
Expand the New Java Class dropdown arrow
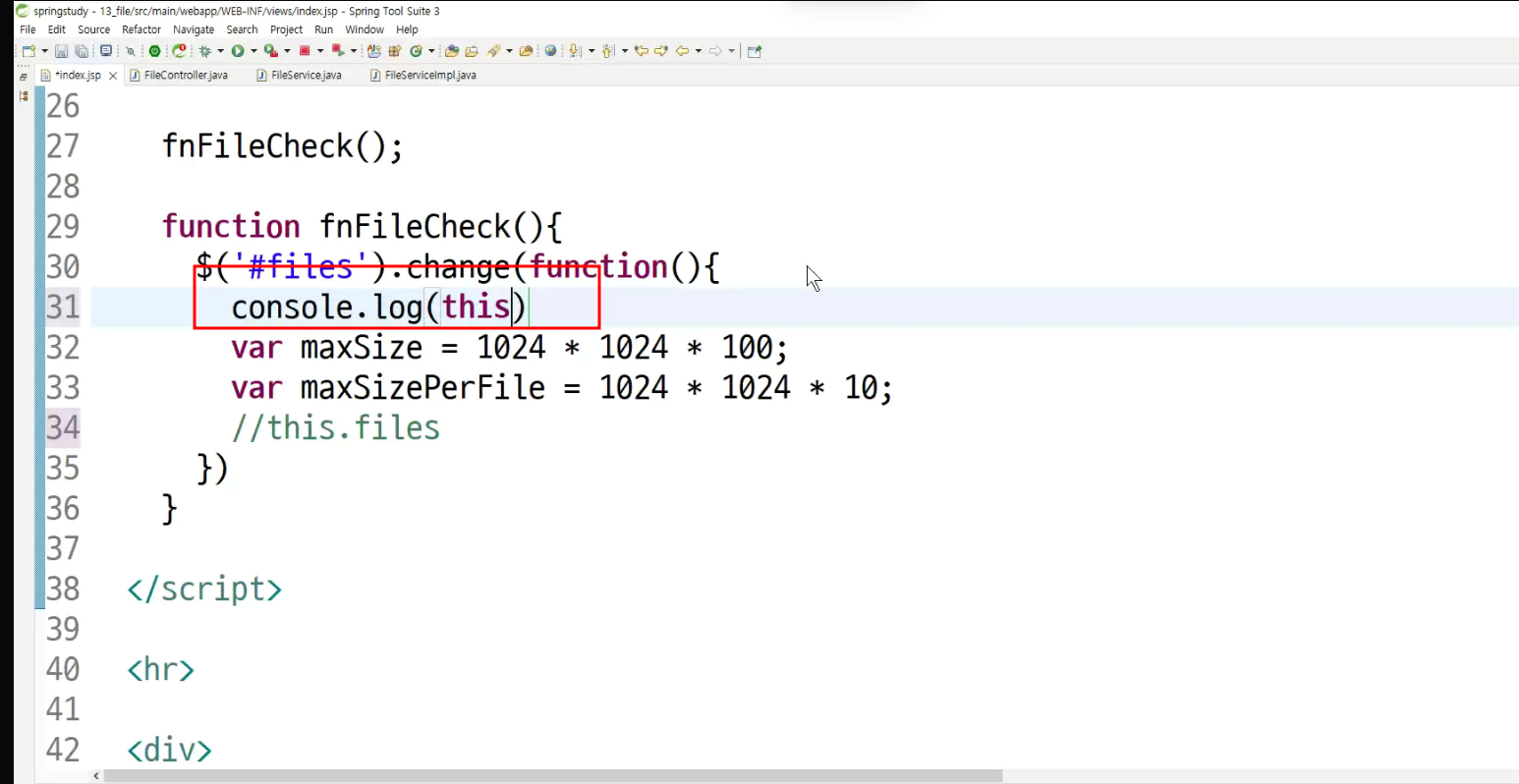pos(431,51)
